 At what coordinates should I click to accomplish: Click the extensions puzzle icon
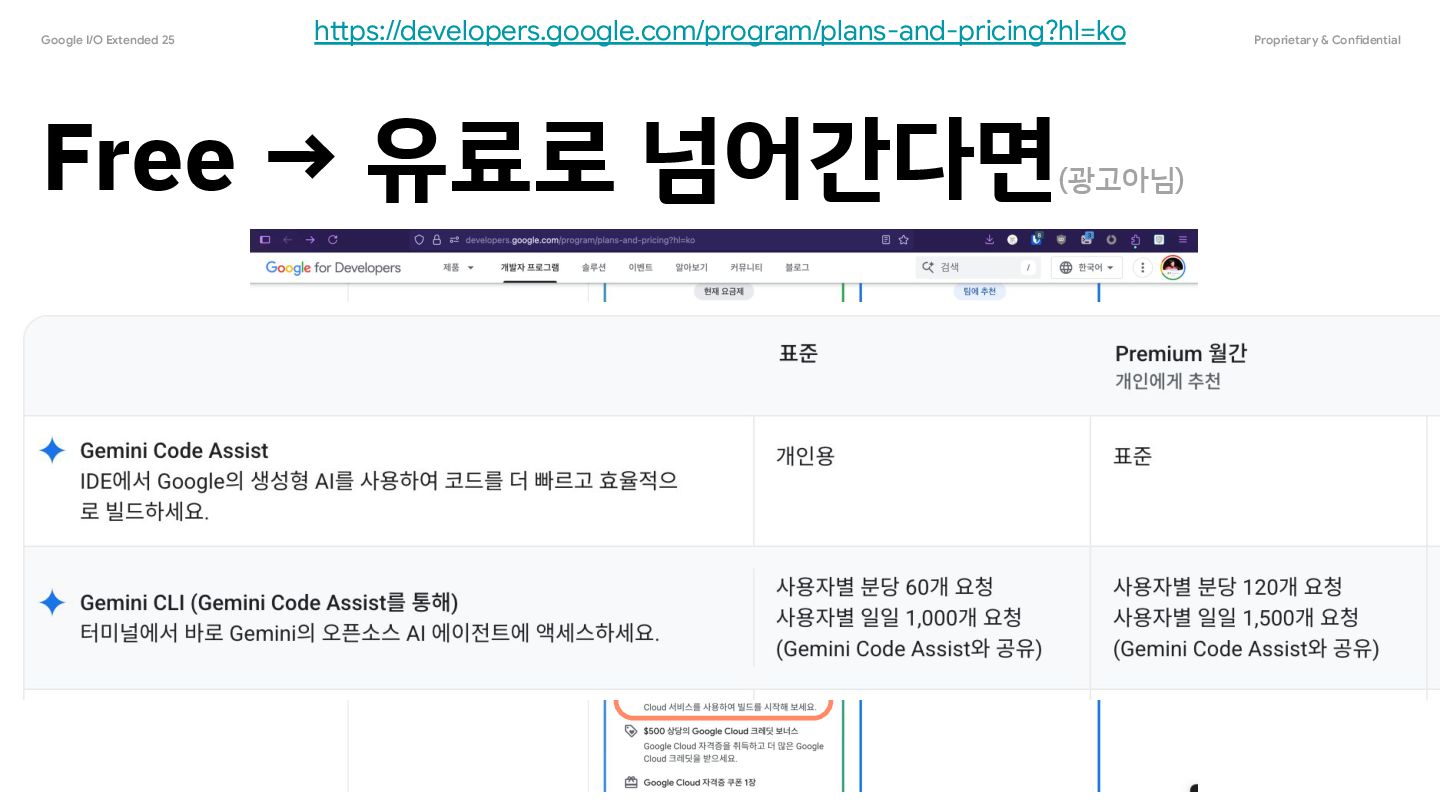[1136, 240]
